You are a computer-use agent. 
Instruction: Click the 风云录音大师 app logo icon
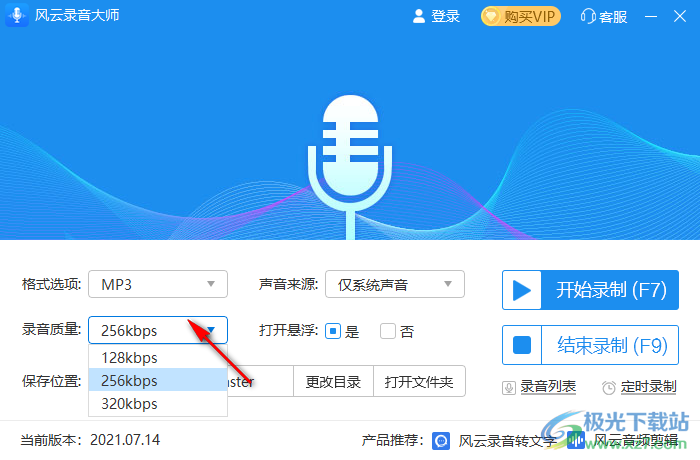[17, 15]
